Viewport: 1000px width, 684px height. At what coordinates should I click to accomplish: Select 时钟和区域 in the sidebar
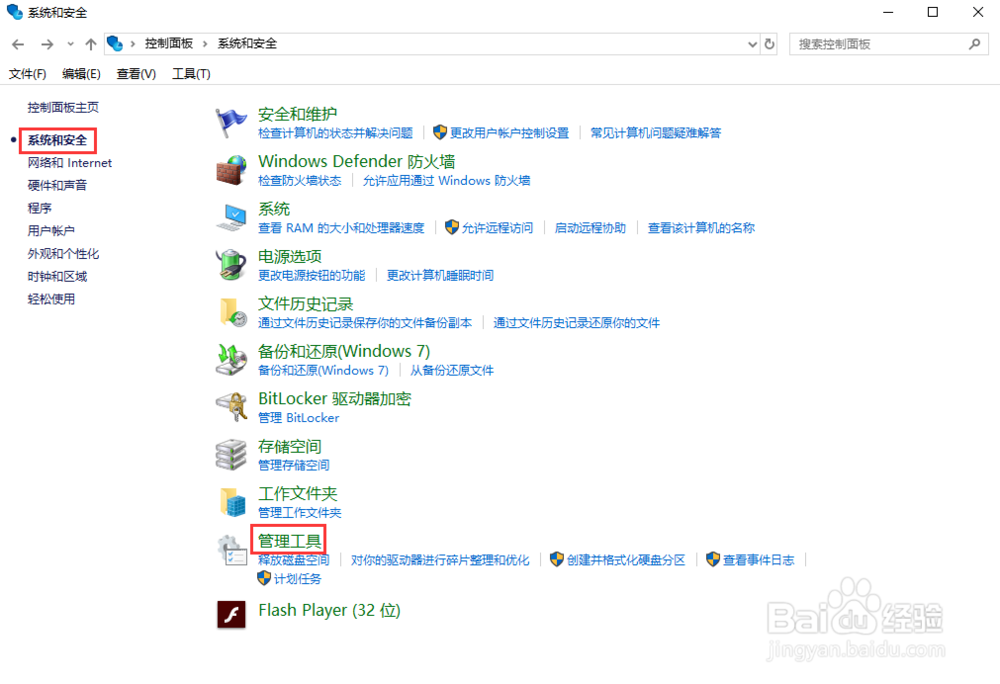tap(57, 276)
